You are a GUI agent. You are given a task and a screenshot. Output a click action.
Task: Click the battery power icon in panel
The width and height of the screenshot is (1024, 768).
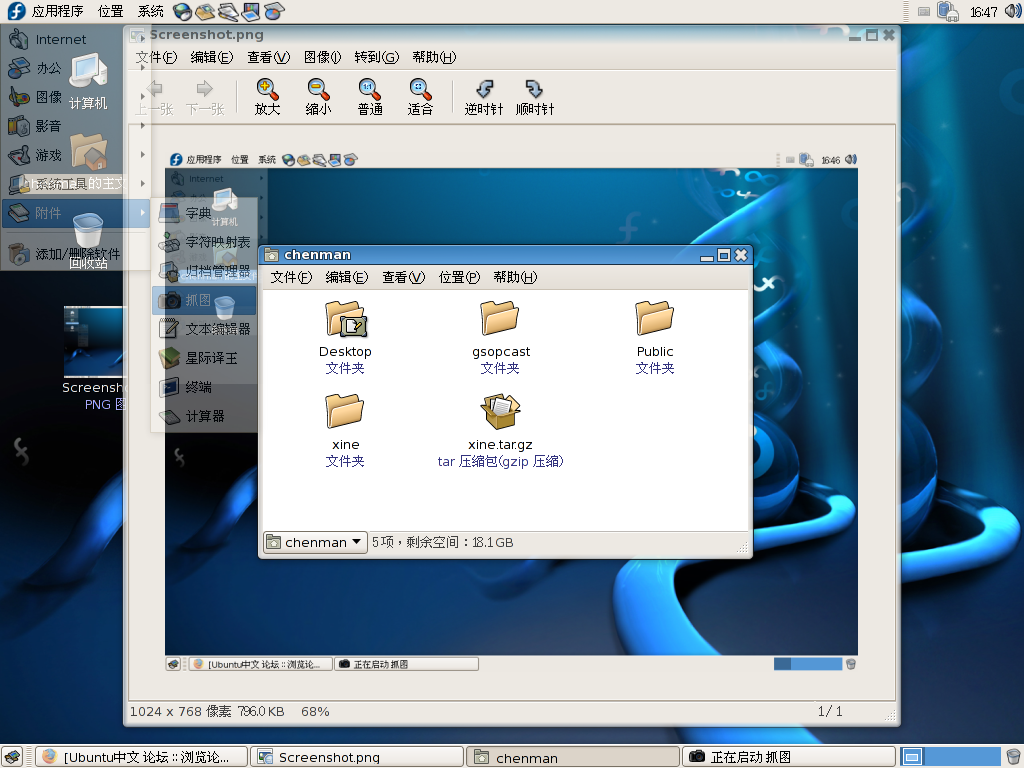click(947, 11)
